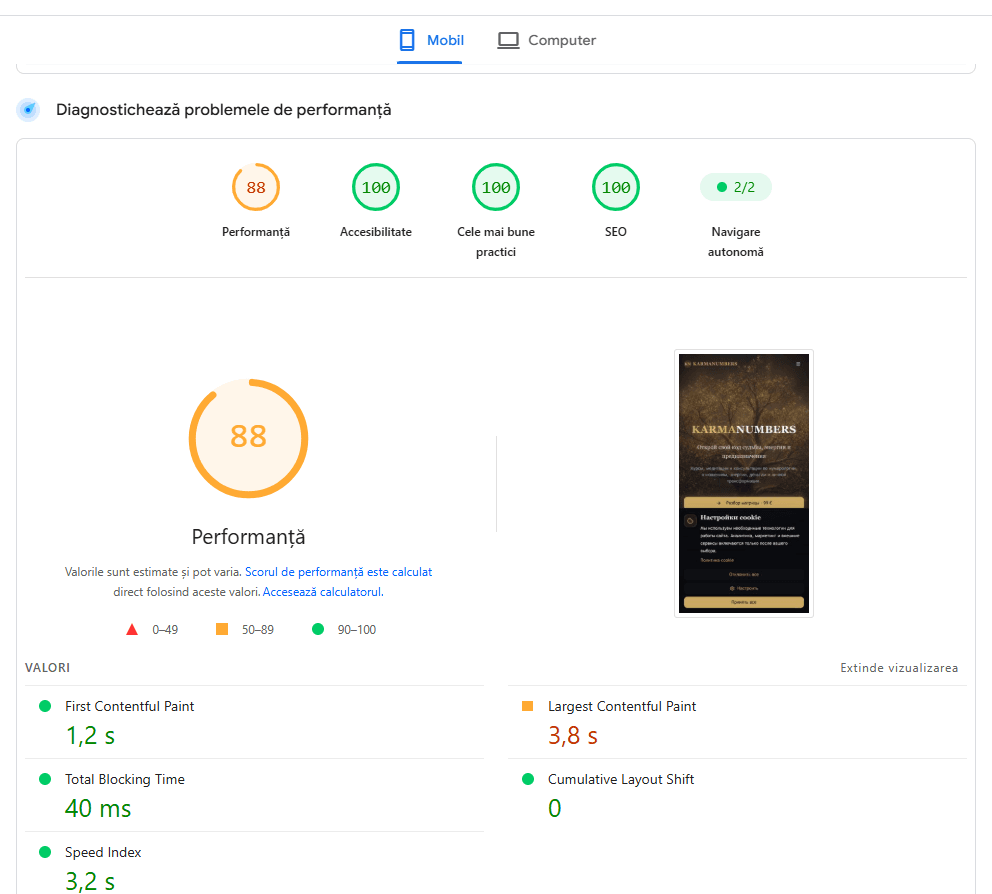Click Extinde vizualizarea to expand metrics

pos(899,668)
